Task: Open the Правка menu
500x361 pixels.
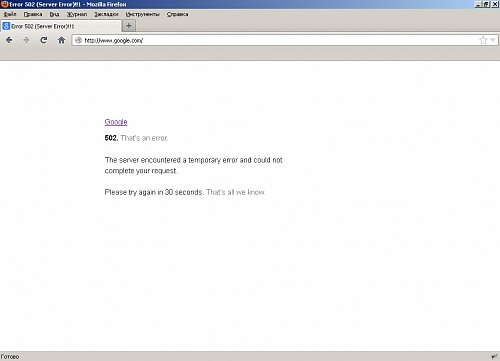Action: (x=33, y=14)
